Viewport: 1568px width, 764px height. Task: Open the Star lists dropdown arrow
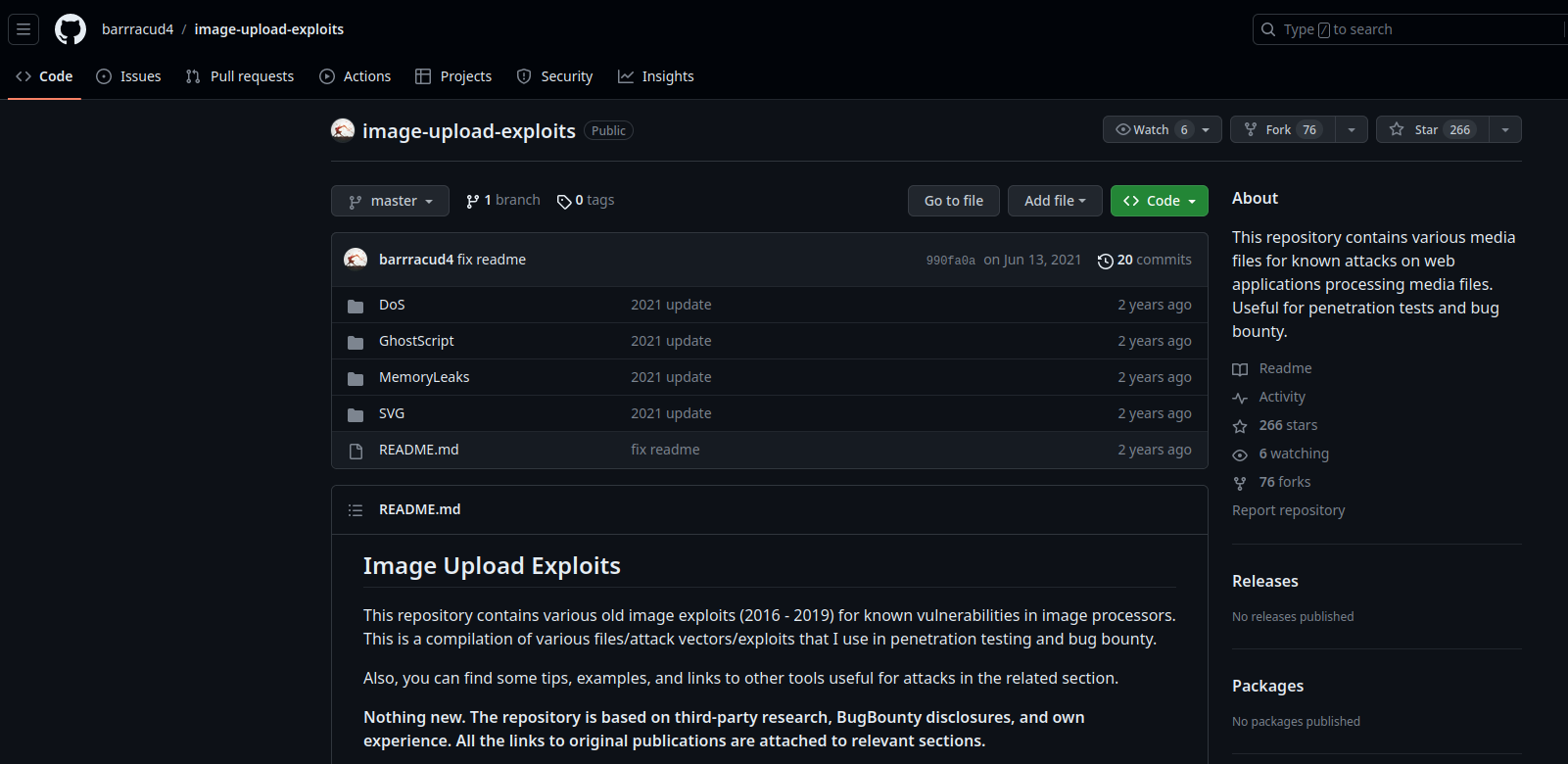point(1505,129)
